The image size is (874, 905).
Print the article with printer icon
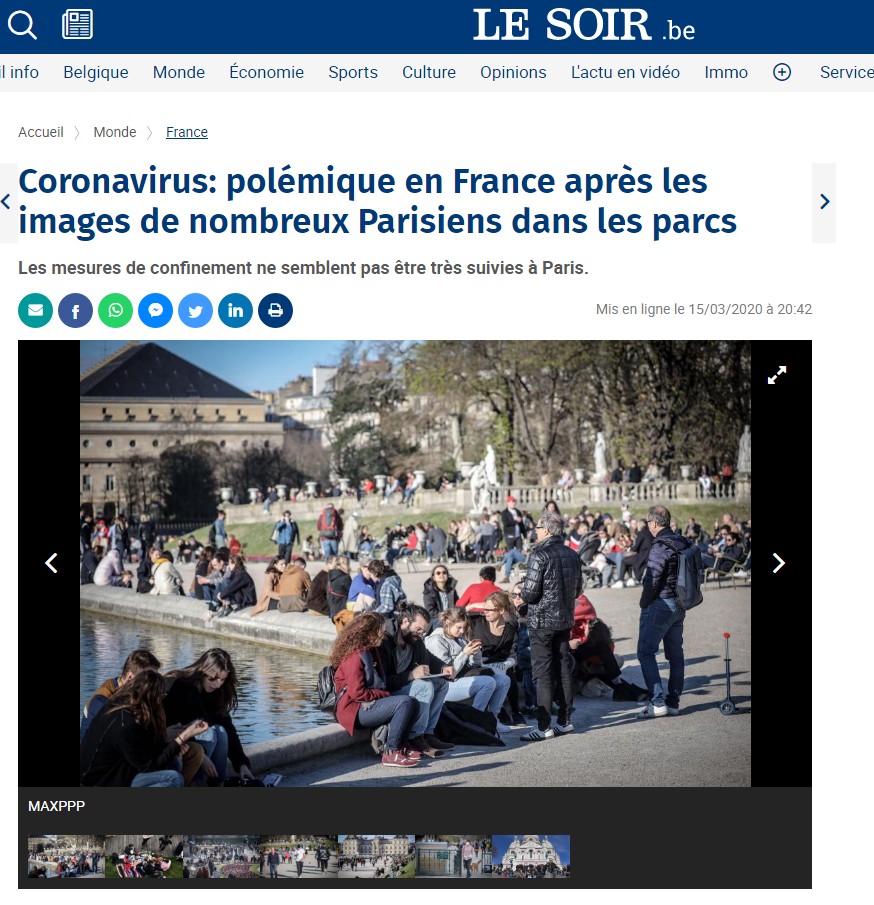pos(275,311)
